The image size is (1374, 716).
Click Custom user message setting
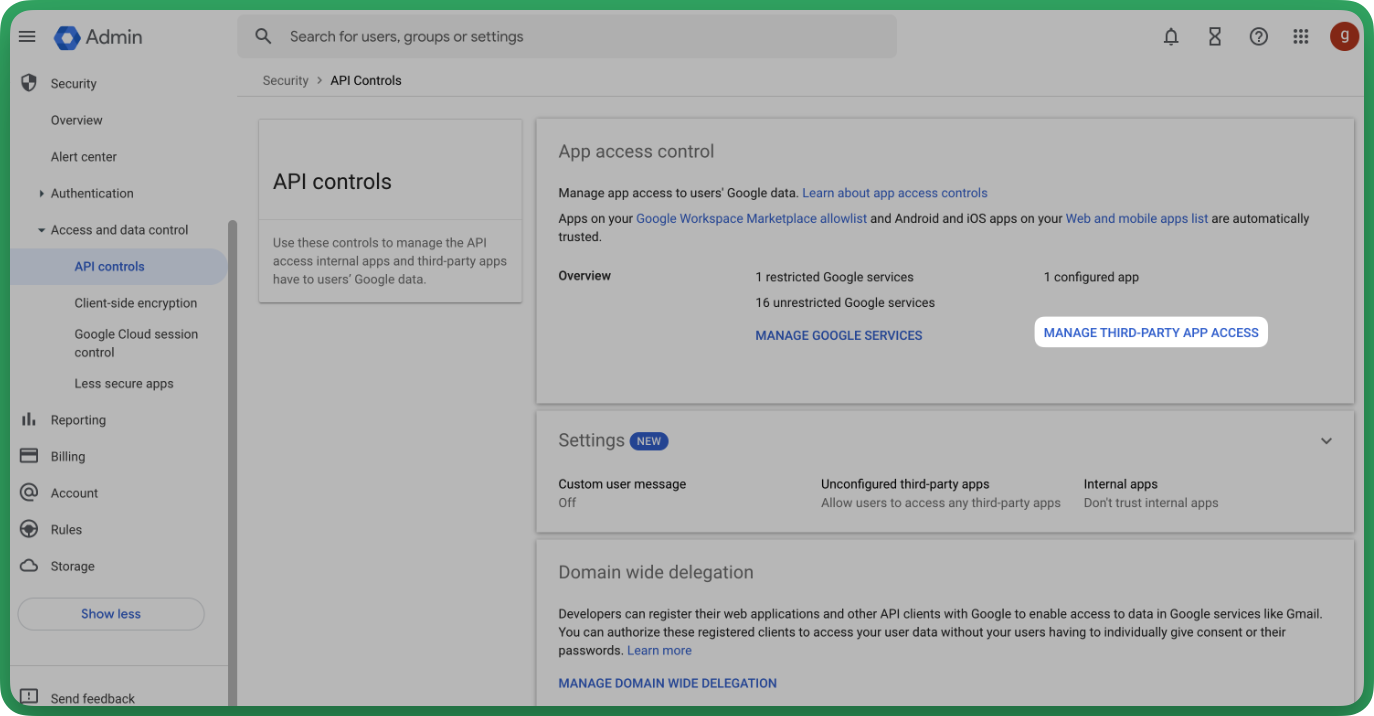pyautogui.click(x=623, y=493)
